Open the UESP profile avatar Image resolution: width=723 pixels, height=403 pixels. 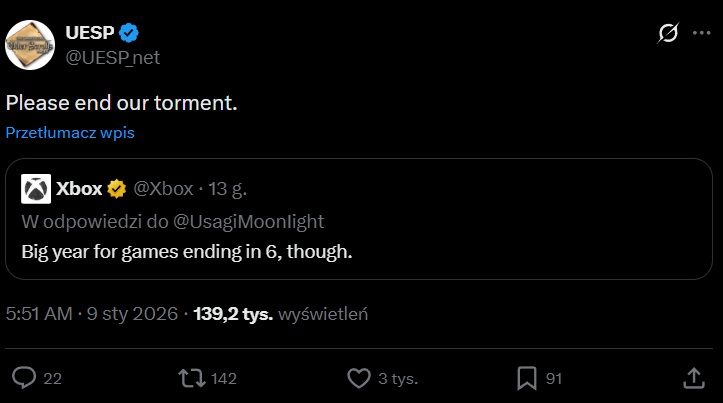[30, 45]
